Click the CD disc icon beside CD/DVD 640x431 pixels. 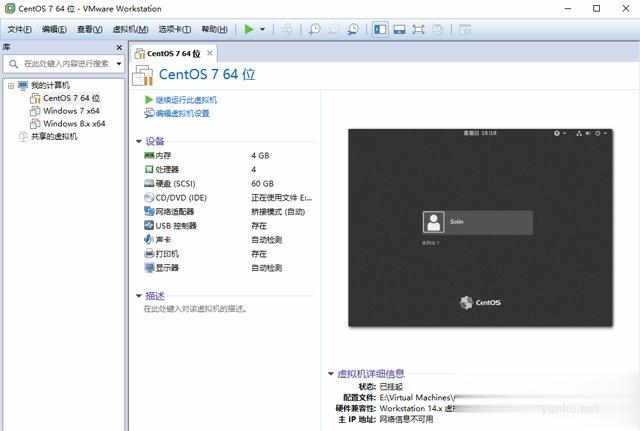[x=149, y=198]
